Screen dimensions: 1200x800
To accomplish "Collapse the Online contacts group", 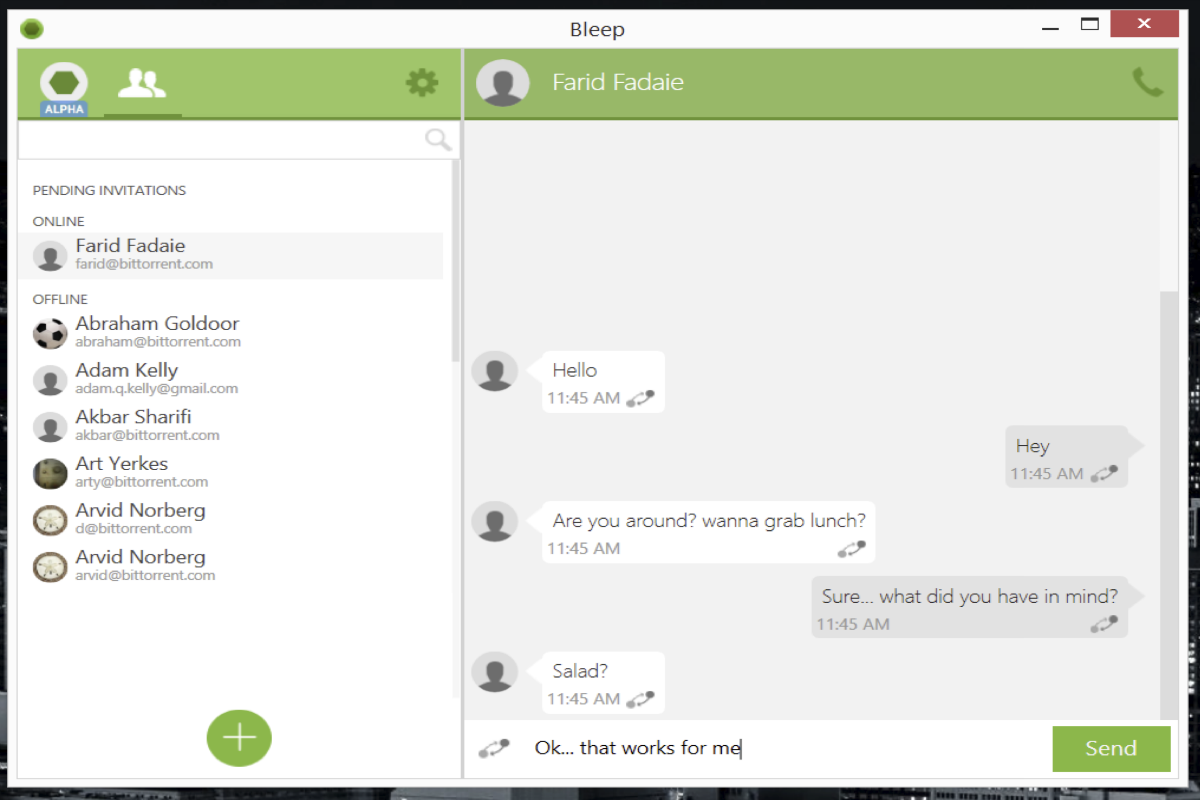I will 58,221.
